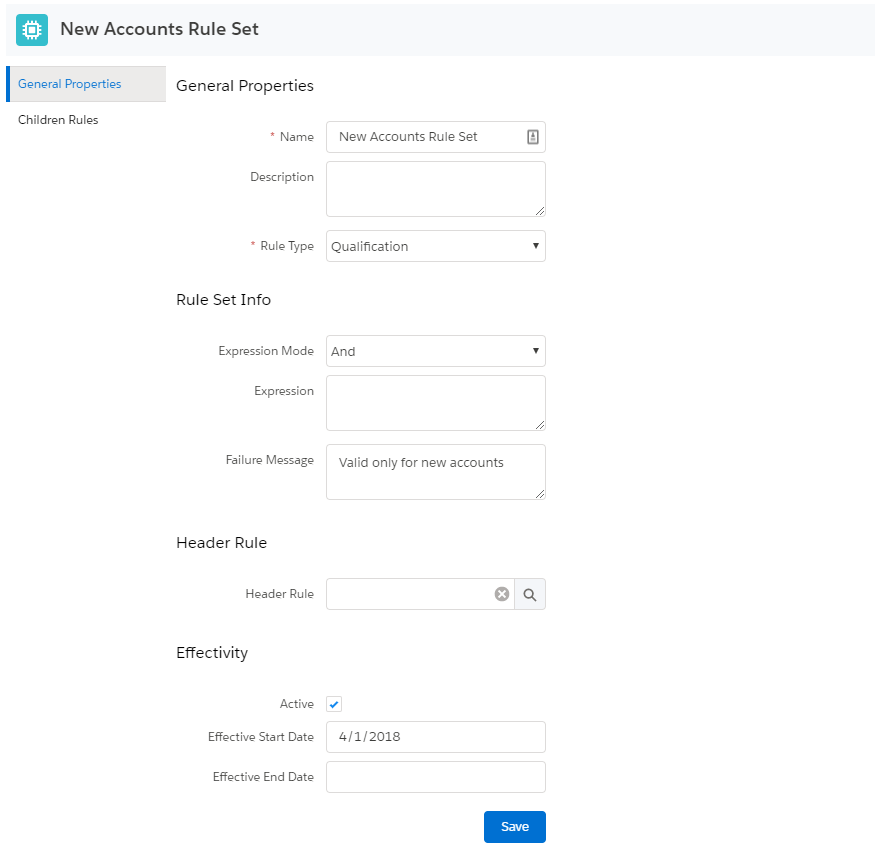Click the contact card icon in Name field
This screenshot has width=875, height=857.
click(532, 137)
